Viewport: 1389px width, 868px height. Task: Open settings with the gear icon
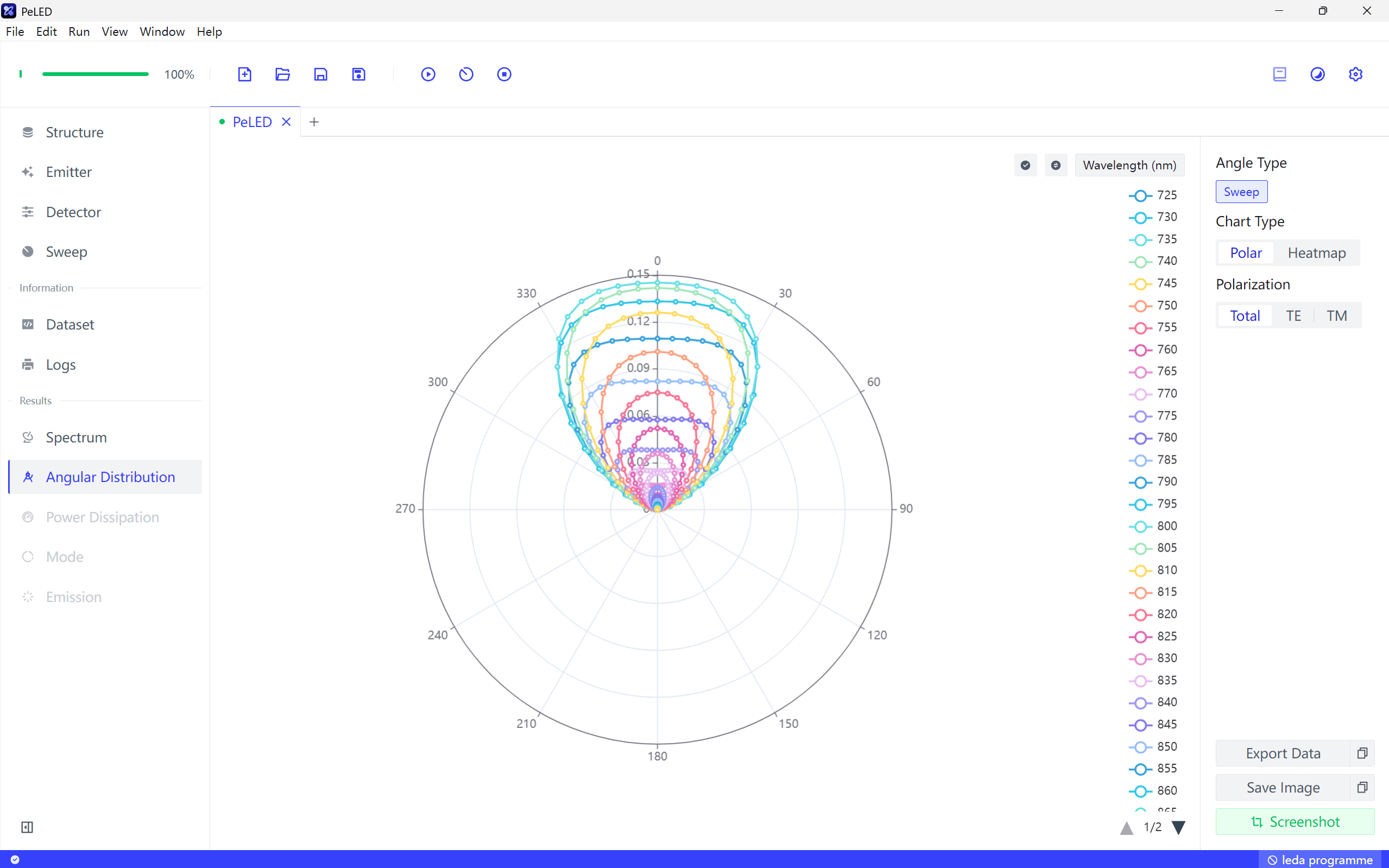(x=1356, y=74)
